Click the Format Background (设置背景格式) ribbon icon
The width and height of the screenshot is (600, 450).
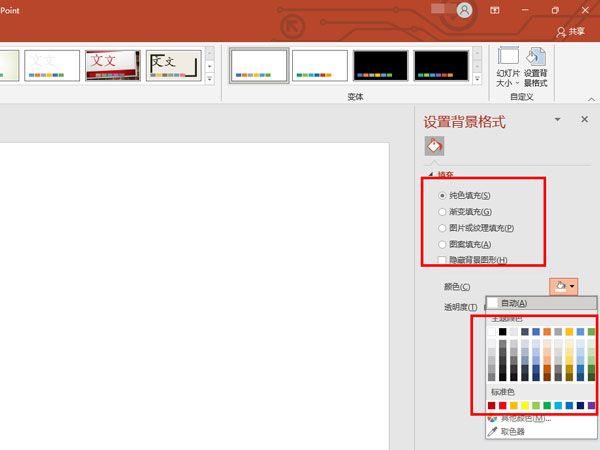pyautogui.click(x=535, y=66)
